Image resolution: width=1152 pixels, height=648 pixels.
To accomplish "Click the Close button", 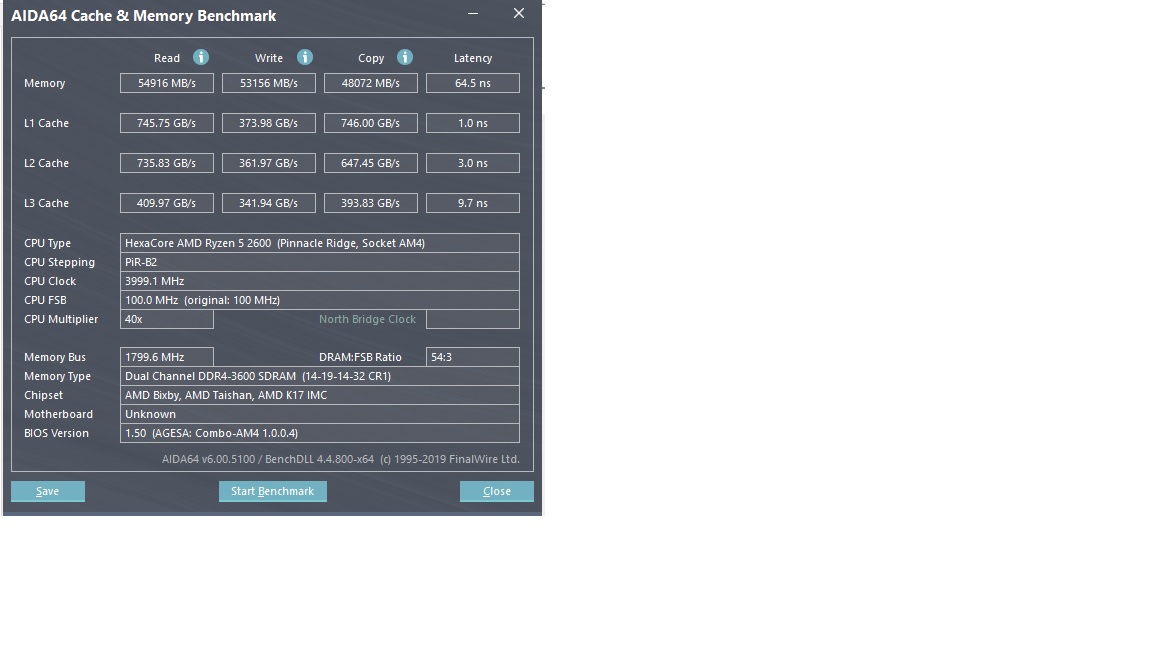I will click(497, 492).
